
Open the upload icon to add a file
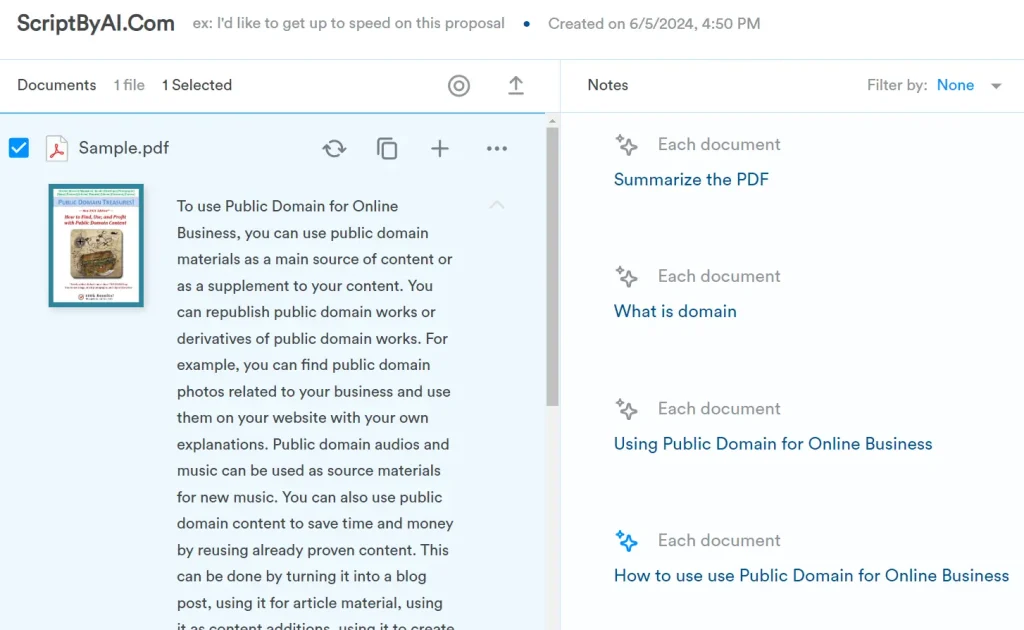516,86
